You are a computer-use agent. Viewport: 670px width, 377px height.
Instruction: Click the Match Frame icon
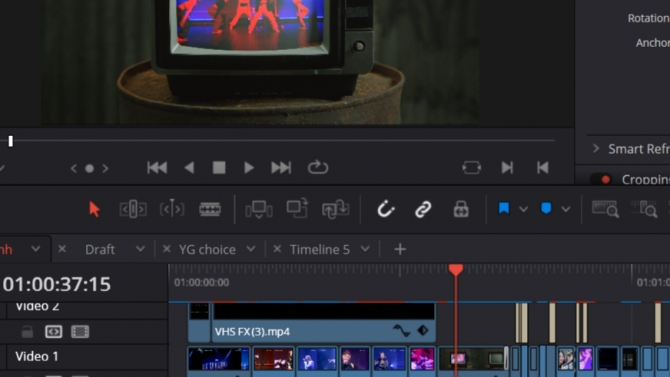click(x=472, y=168)
